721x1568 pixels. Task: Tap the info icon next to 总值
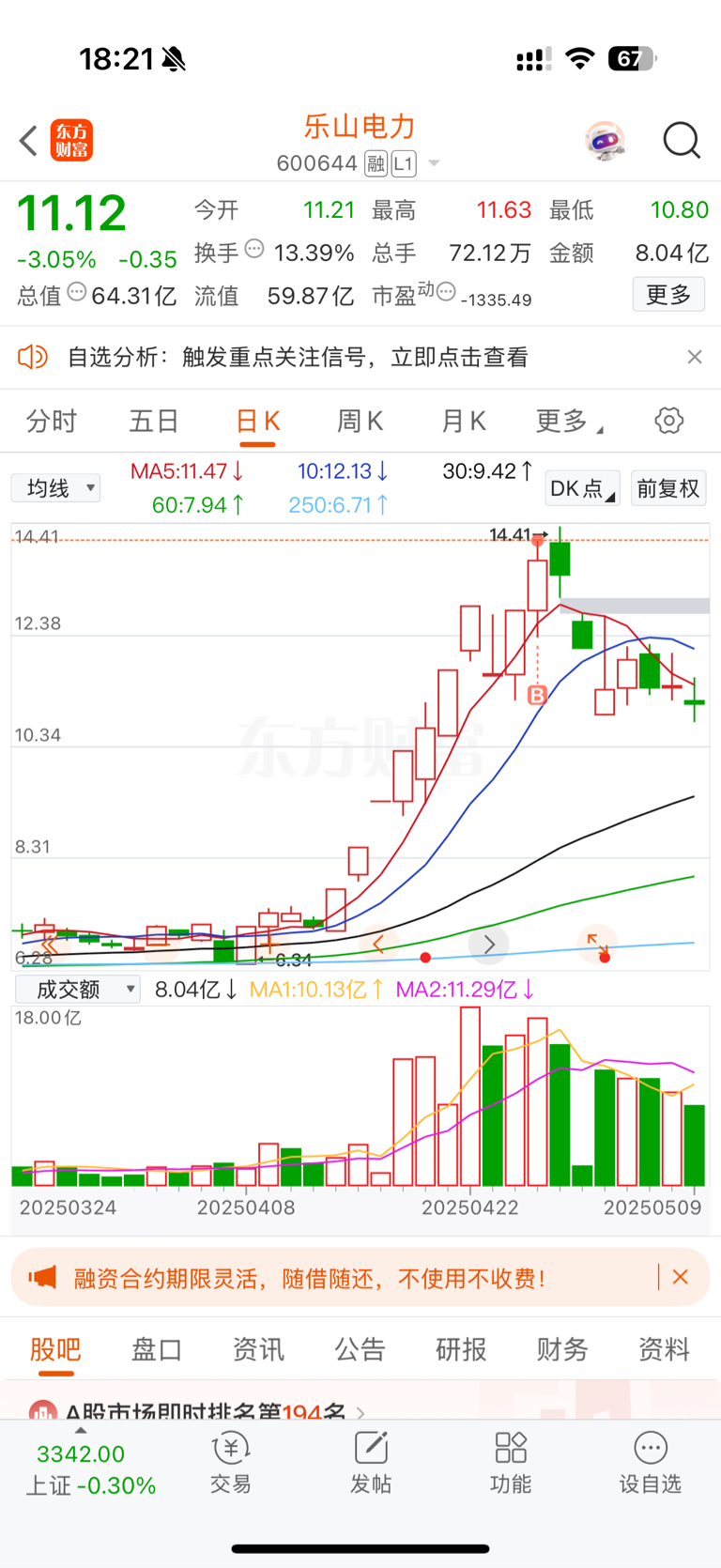pos(77,292)
